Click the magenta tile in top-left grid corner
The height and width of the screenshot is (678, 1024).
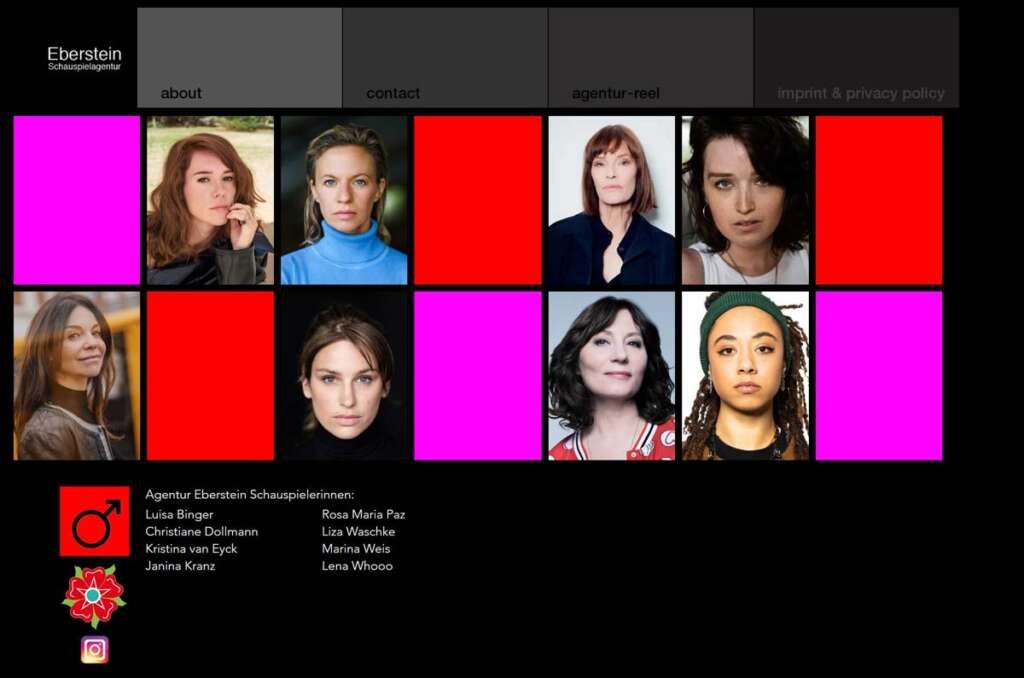[76, 200]
